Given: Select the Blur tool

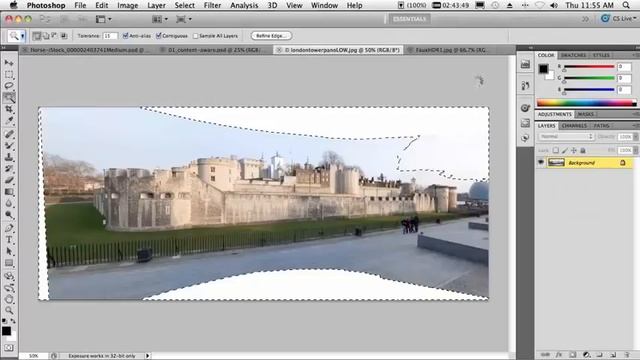Looking at the screenshot, I should coord(9,203).
